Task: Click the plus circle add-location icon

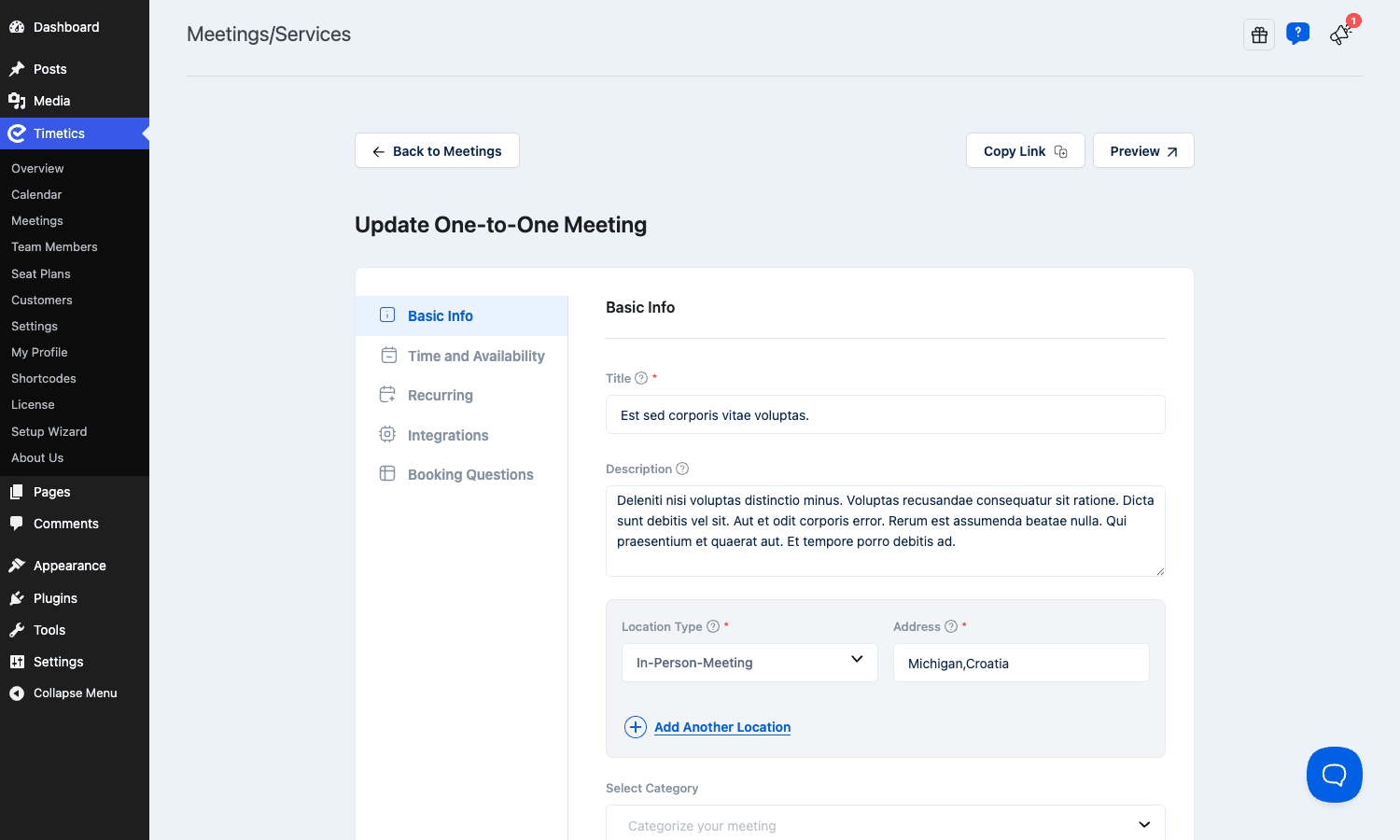Action: 636,727
